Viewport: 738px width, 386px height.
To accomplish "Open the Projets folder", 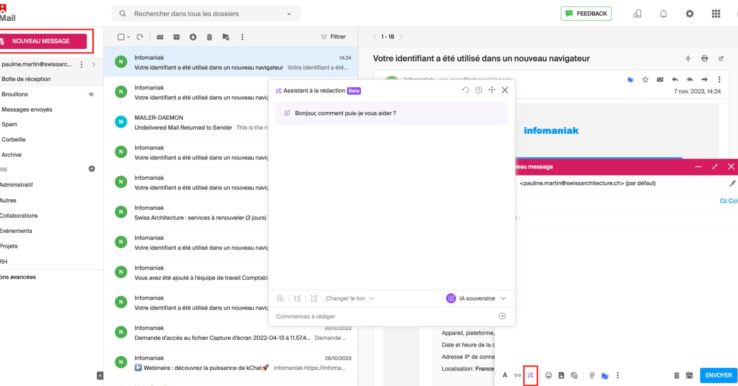I will tap(9, 246).
